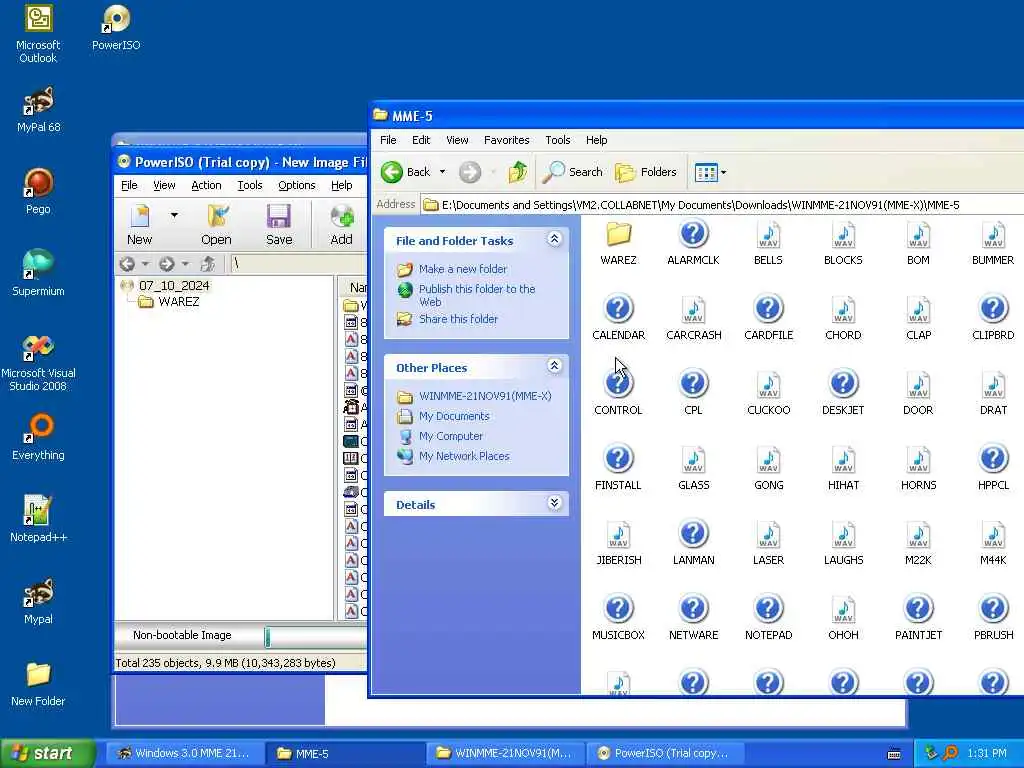The width and height of the screenshot is (1024, 768).
Task: Select WAREZ folder in PowerISO tree
Action: point(178,302)
